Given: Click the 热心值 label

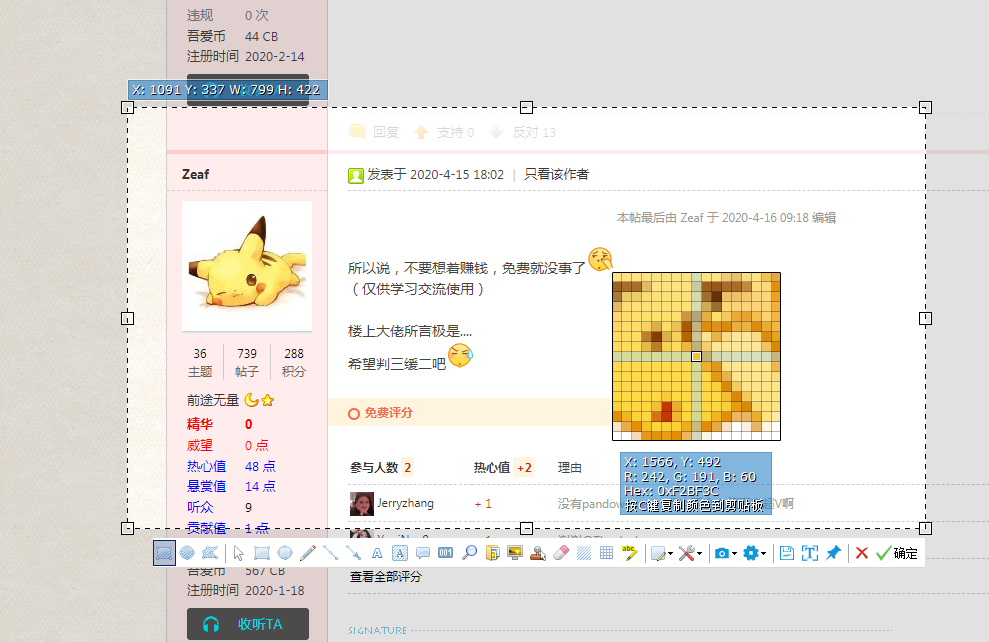Looking at the screenshot, I should pyautogui.click(x=206, y=466).
